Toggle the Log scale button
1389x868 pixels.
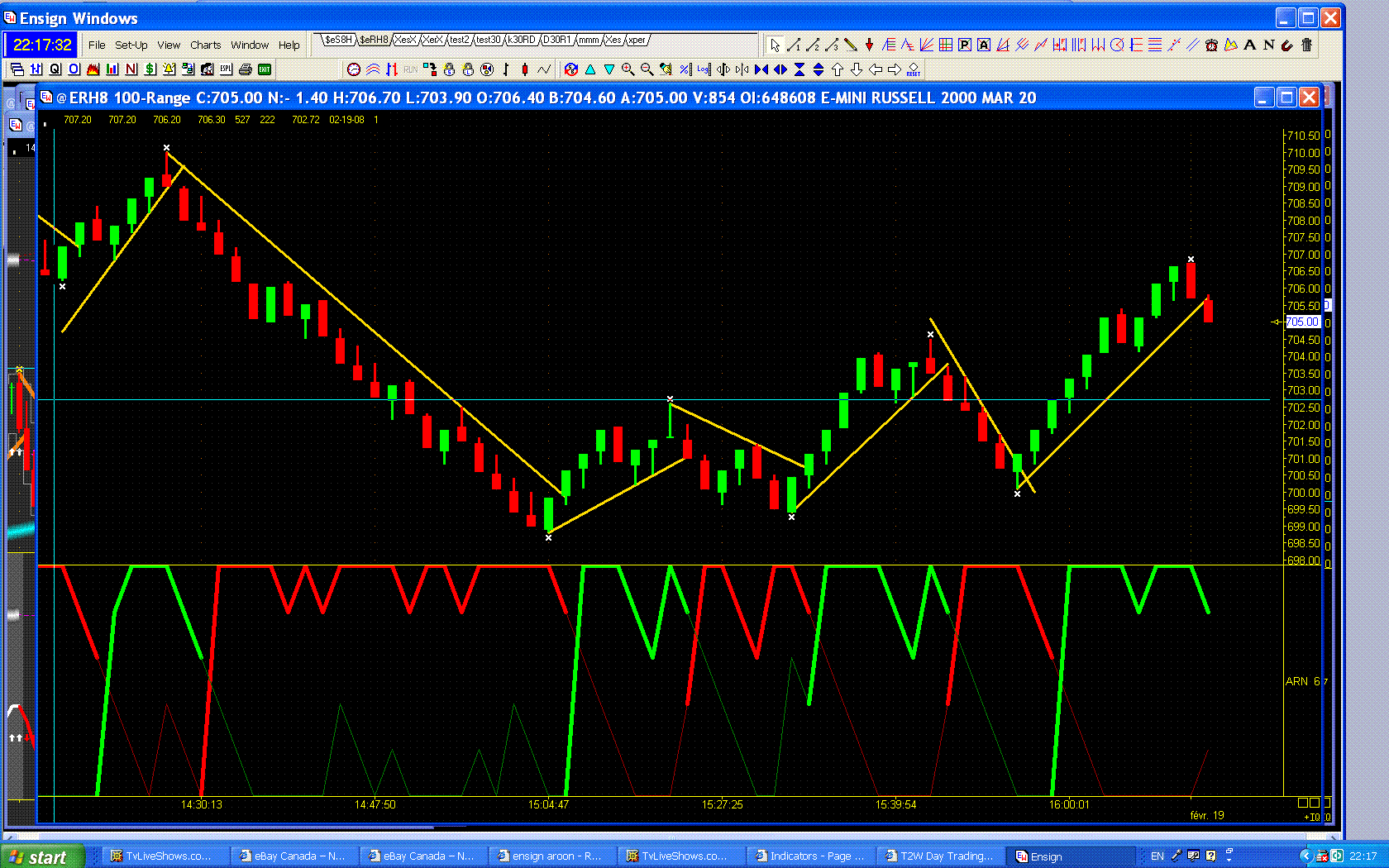click(704, 69)
